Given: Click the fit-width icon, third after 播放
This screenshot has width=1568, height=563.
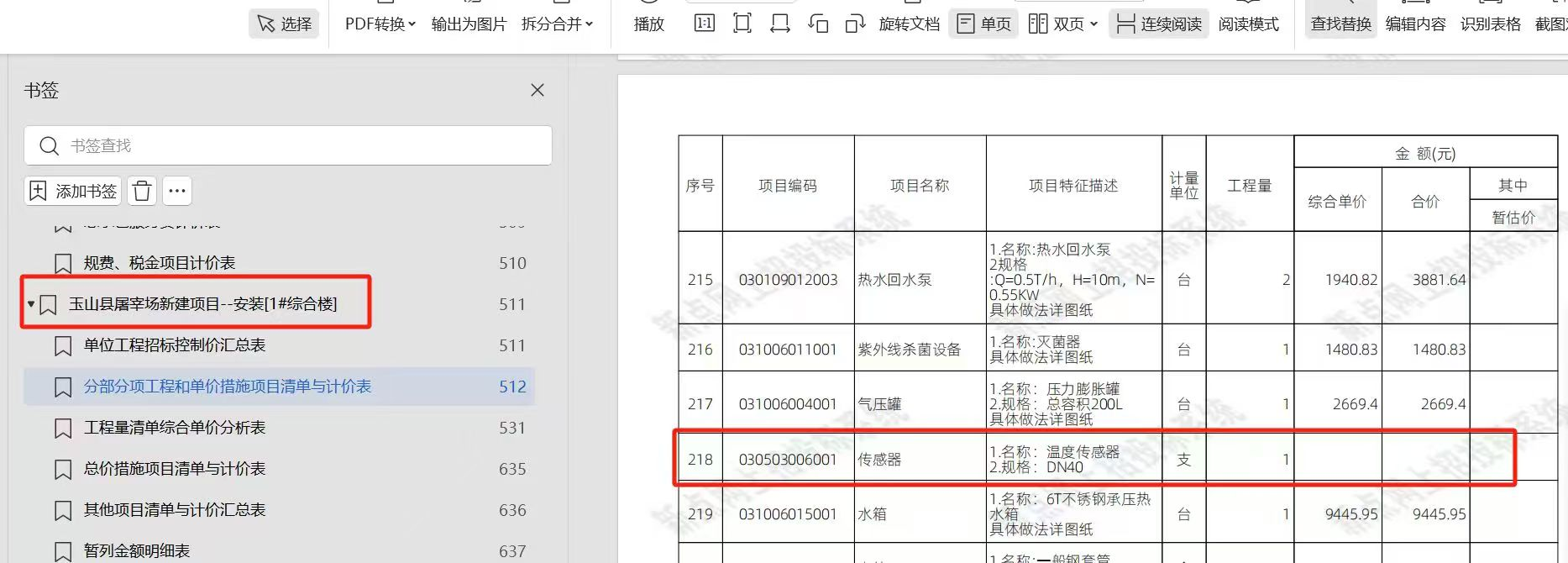Looking at the screenshot, I should click(x=780, y=24).
